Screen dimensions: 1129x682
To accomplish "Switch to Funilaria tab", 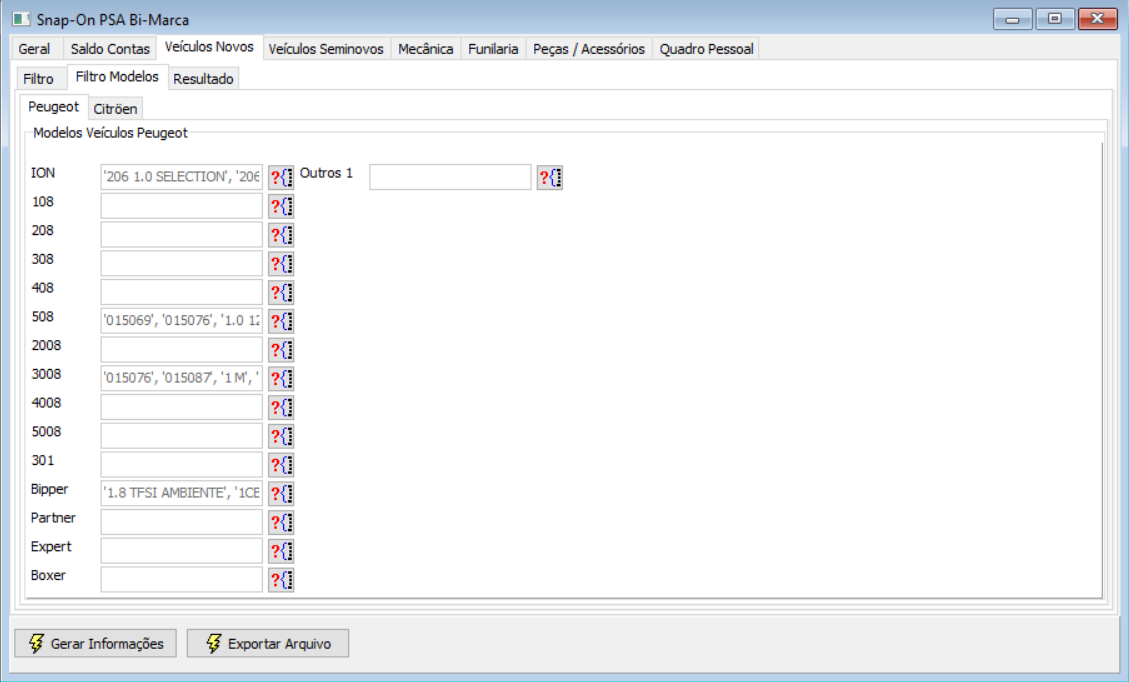I will point(493,49).
